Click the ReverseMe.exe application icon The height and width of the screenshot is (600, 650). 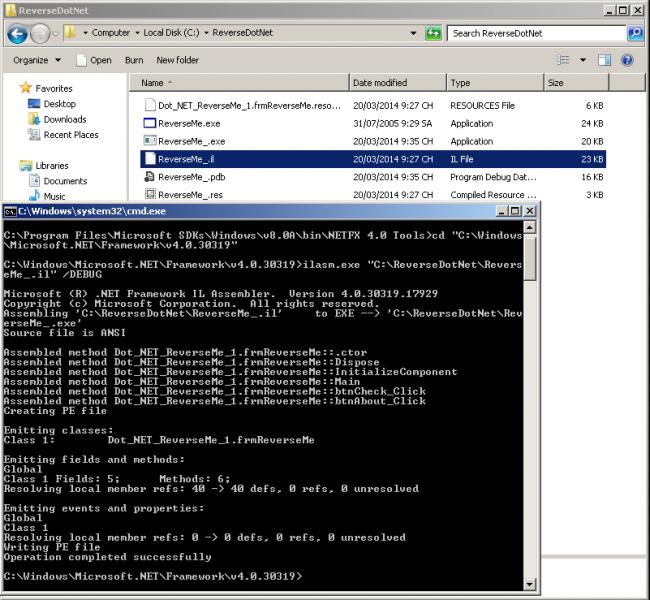pos(149,123)
